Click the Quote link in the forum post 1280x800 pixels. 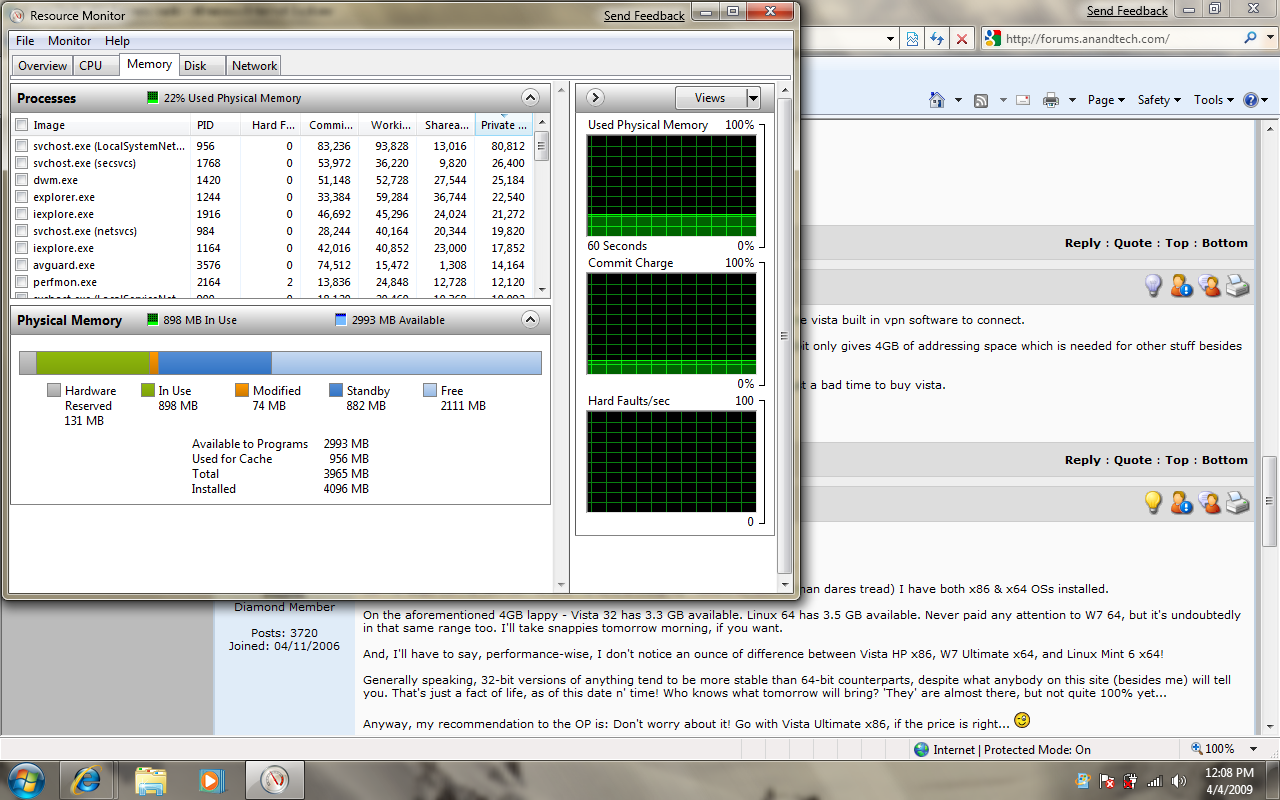1133,243
